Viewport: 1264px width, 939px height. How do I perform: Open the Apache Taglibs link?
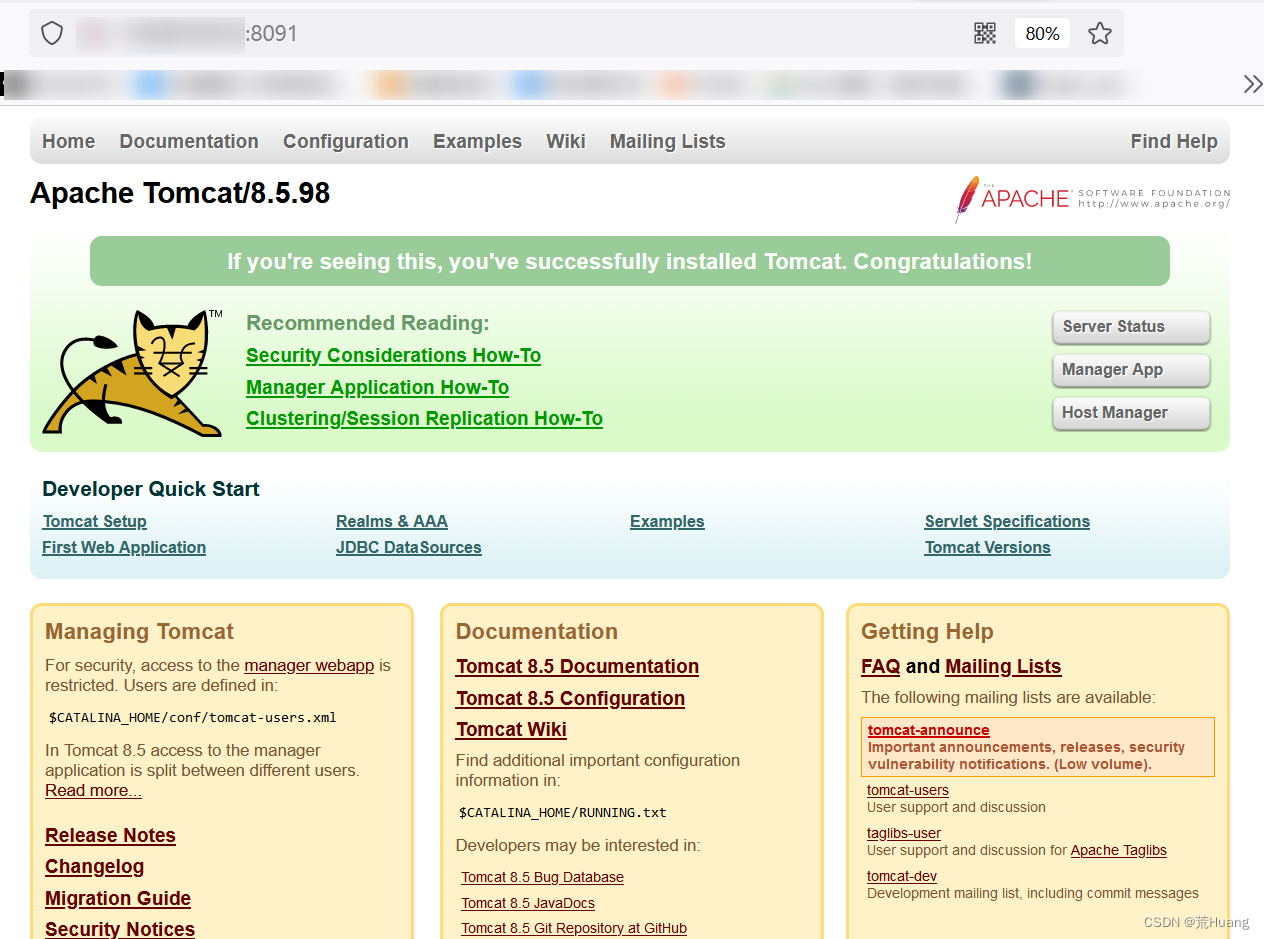pyautogui.click(x=1119, y=851)
